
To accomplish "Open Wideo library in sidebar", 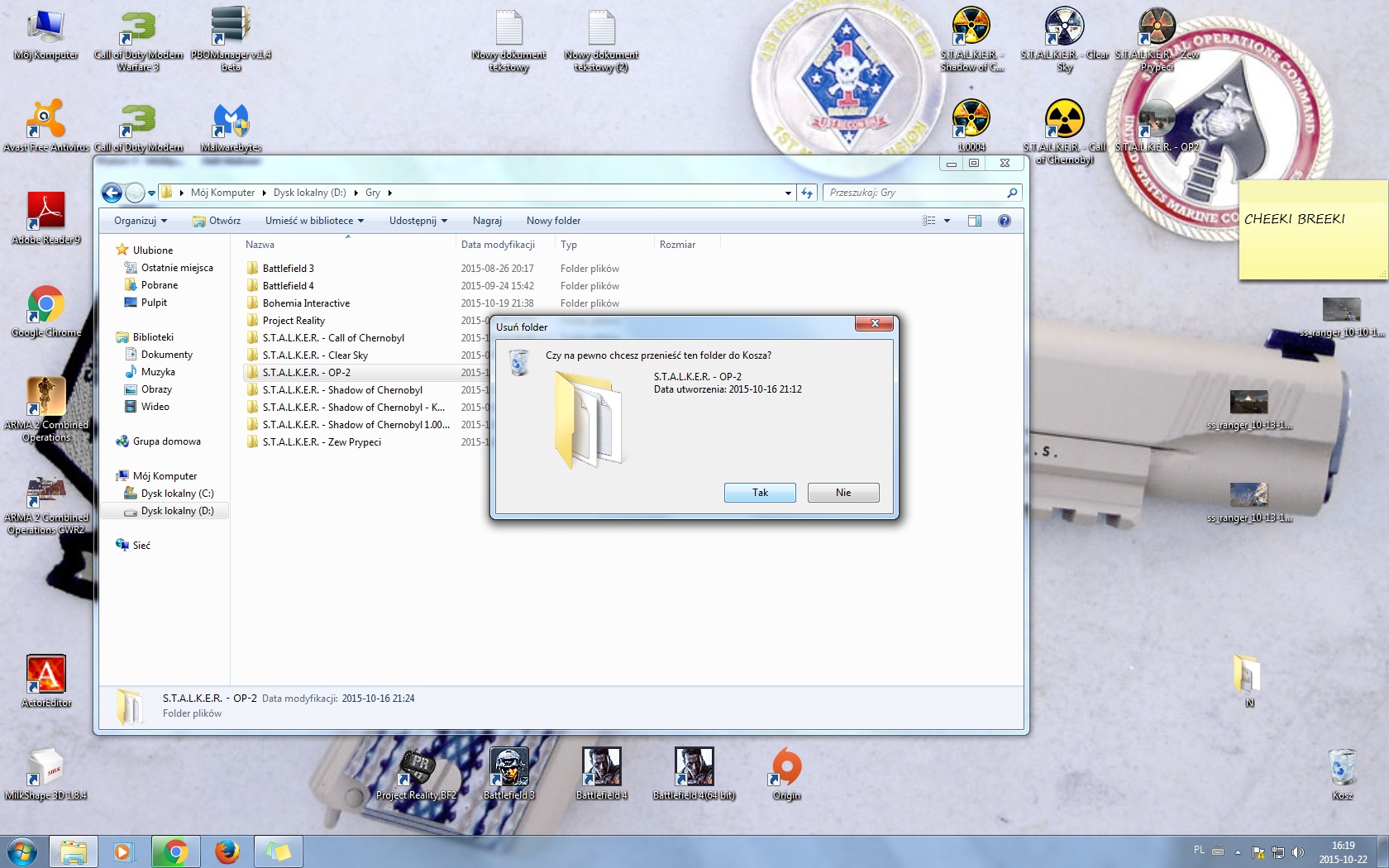I will click(x=147, y=407).
